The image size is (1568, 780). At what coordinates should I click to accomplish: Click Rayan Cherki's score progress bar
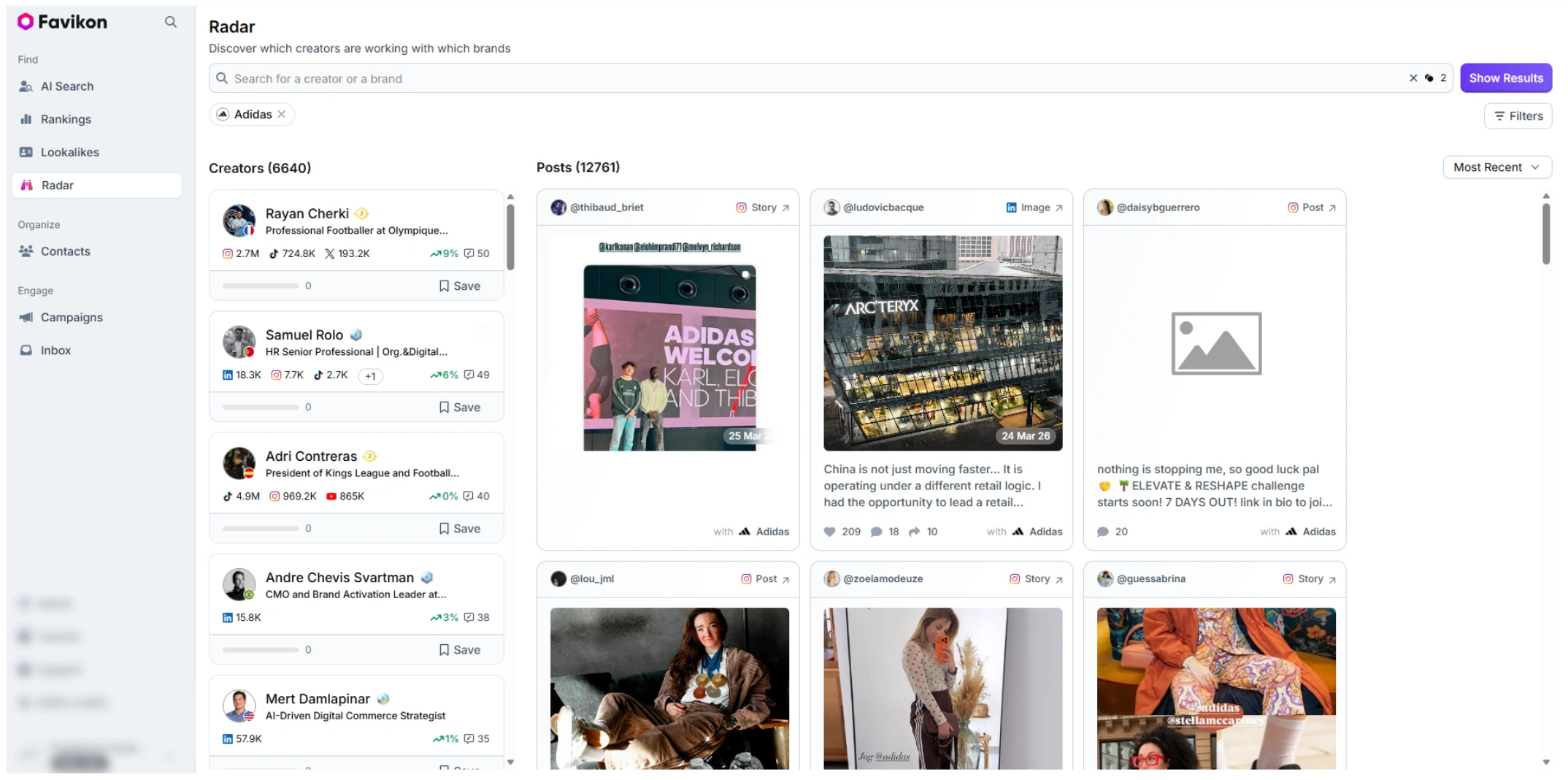pos(261,286)
